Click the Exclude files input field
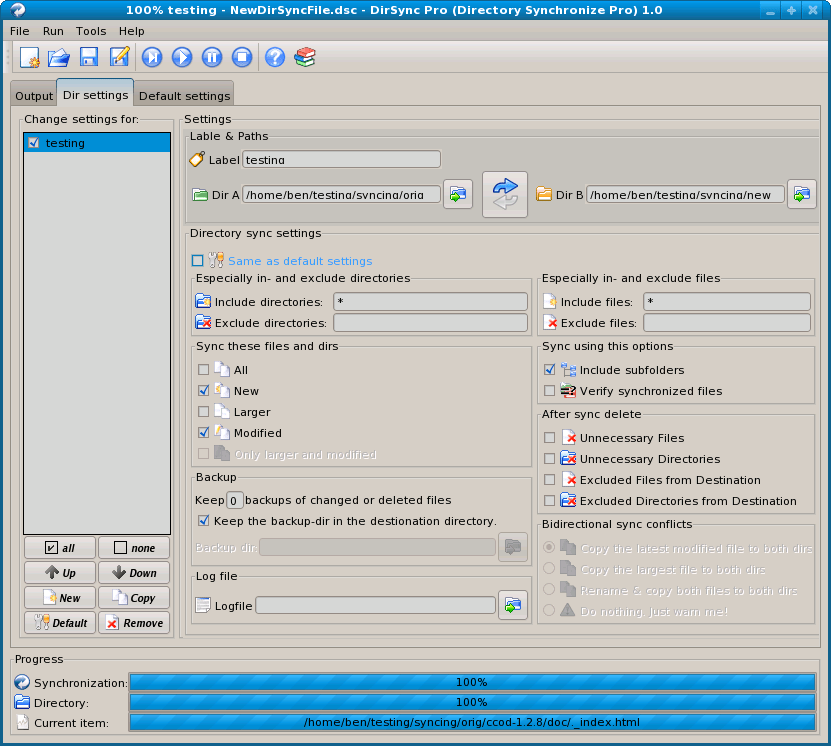 coord(727,323)
